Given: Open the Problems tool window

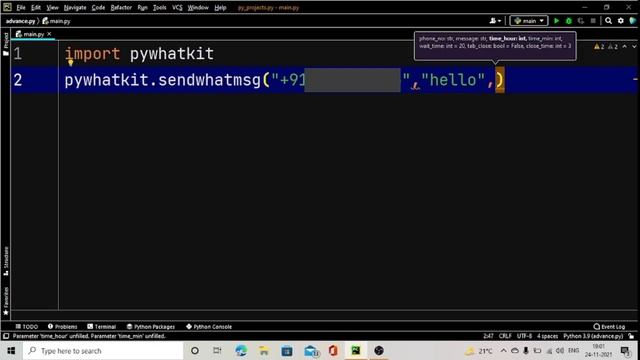Looking at the screenshot, I should pos(62,327).
